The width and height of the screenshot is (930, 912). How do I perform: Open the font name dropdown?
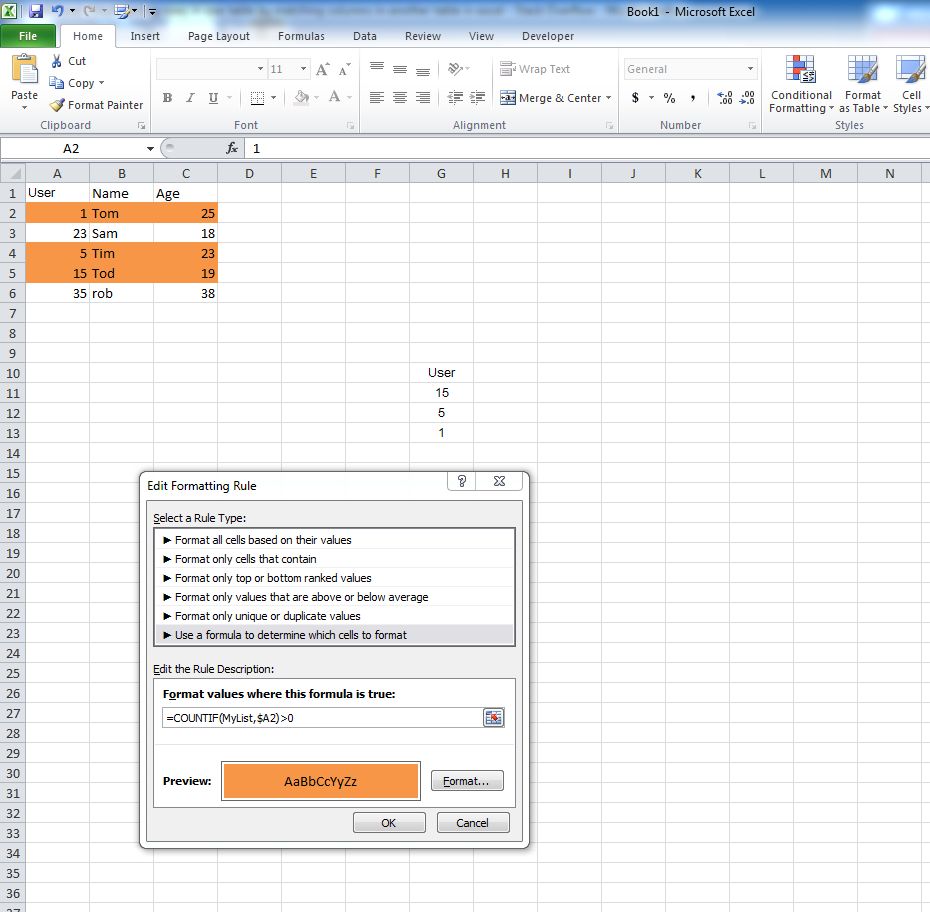coord(260,69)
